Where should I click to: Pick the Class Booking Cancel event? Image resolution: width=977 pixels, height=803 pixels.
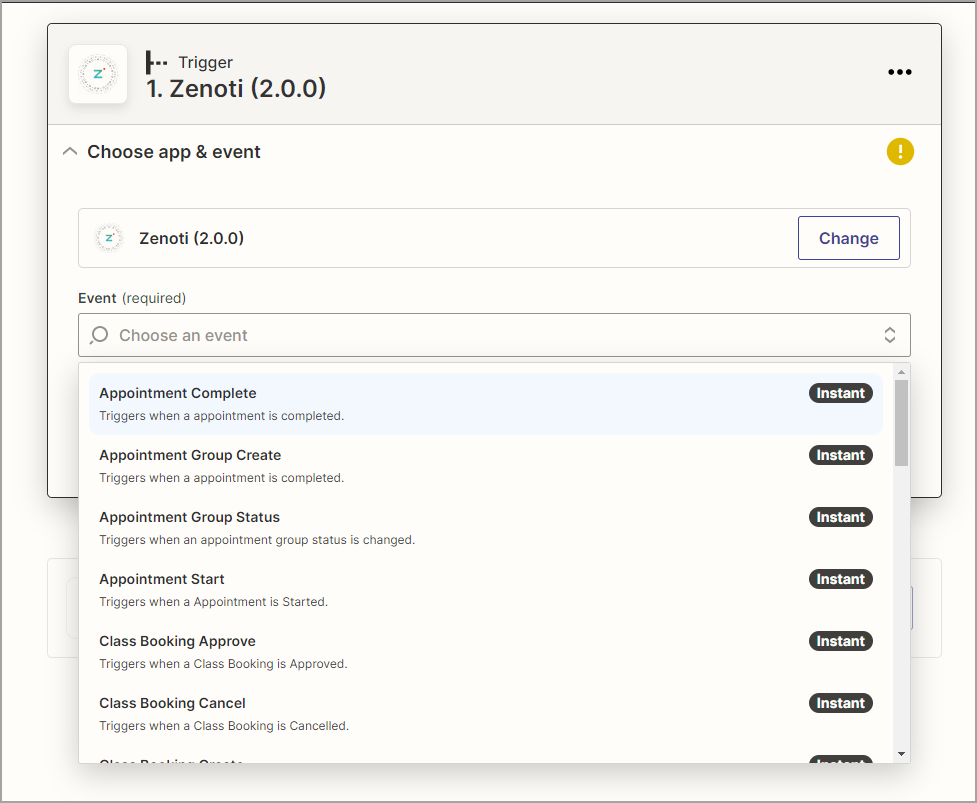click(486, 714)
